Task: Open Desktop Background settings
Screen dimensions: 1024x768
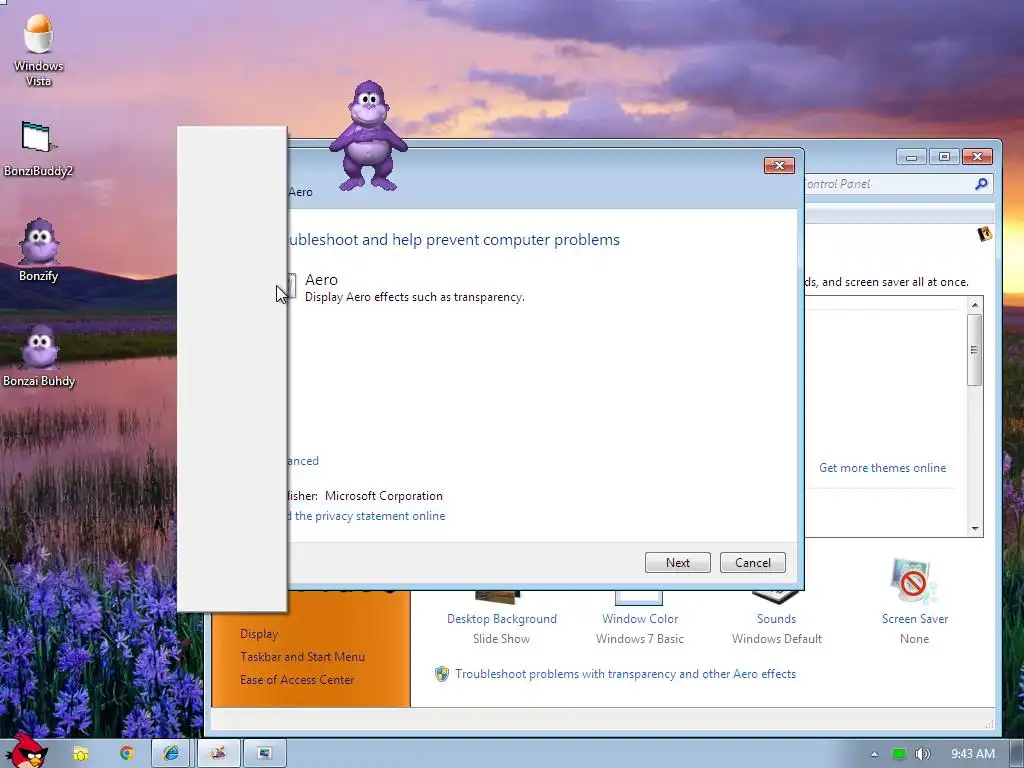Action: 502,618
